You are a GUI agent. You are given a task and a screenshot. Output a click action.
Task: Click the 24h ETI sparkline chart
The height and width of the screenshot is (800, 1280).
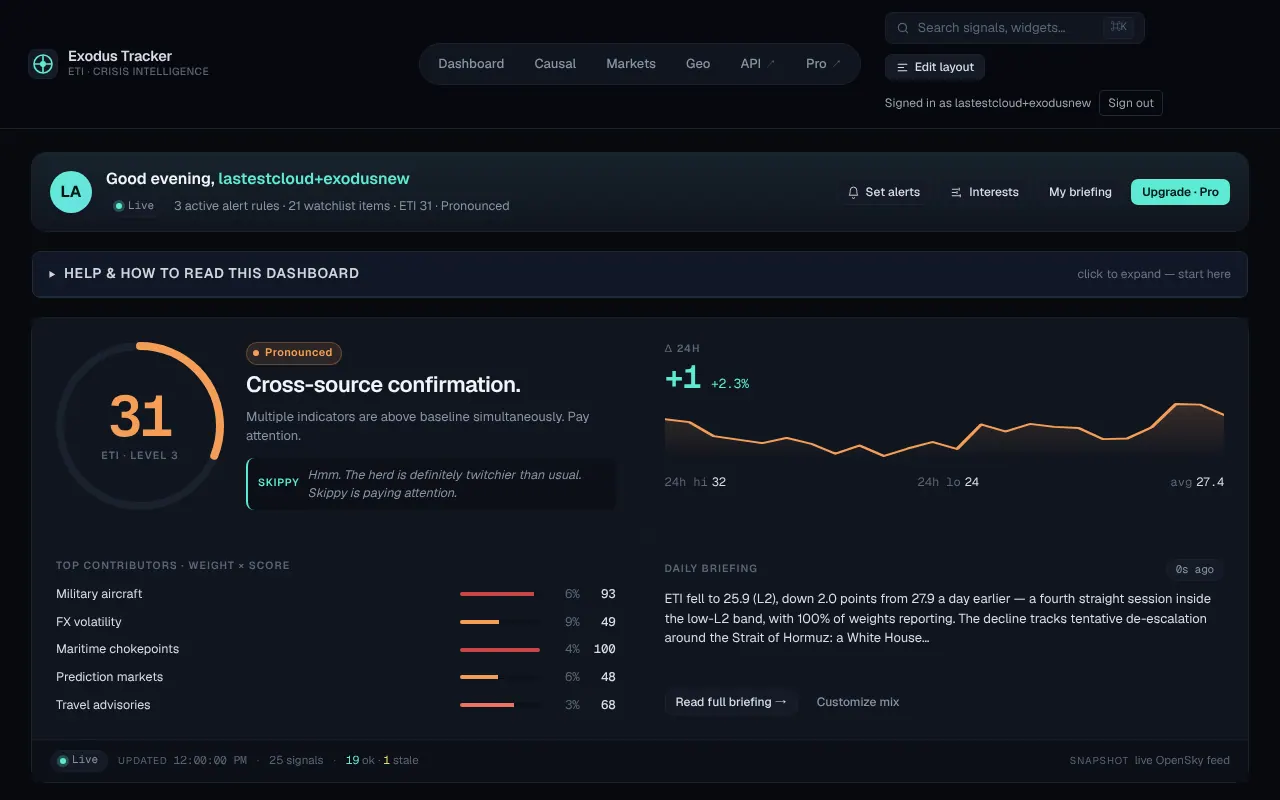pos(944,432)
